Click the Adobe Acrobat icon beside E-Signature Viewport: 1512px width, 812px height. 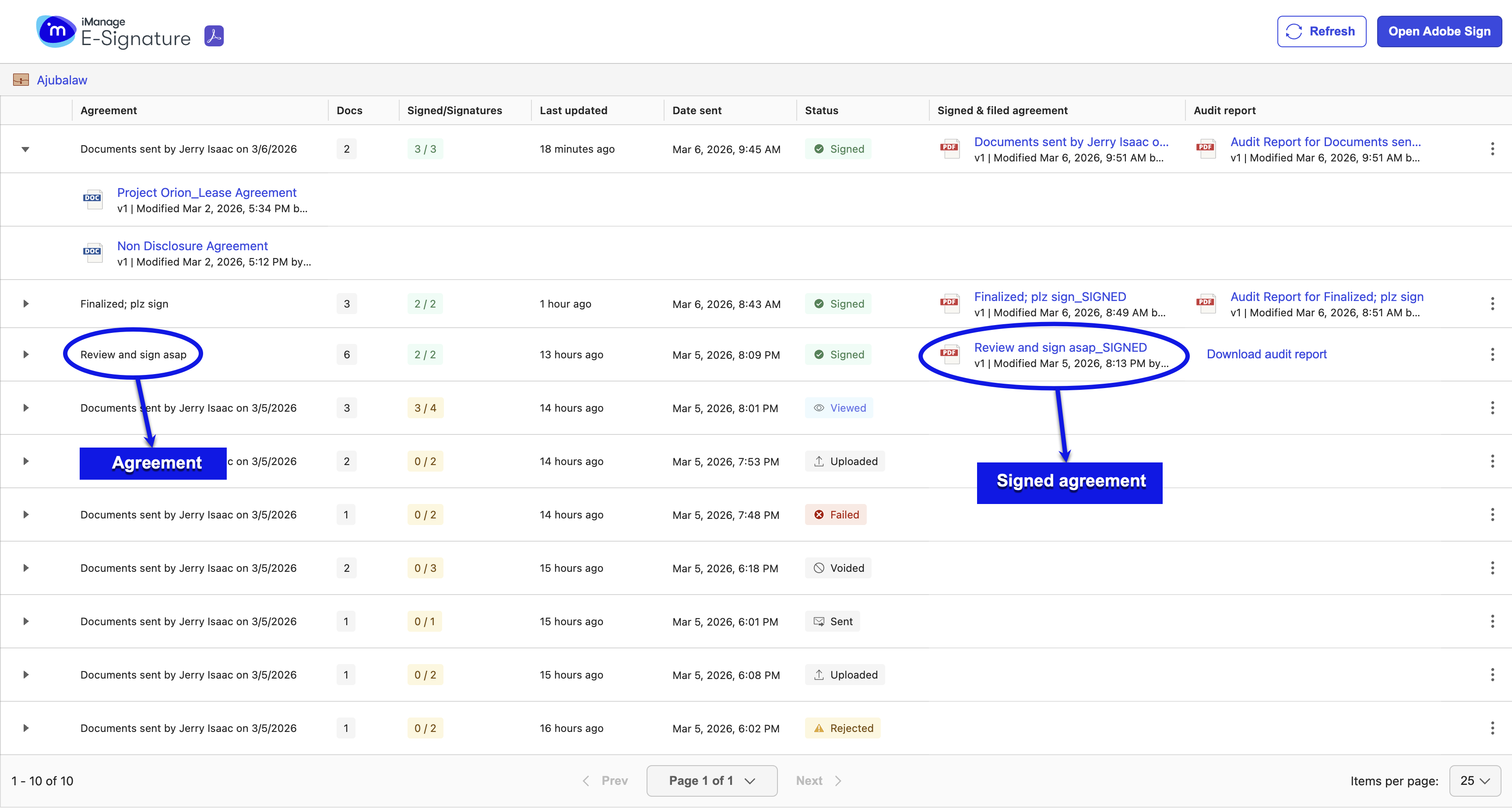click(x=214, y=36)
